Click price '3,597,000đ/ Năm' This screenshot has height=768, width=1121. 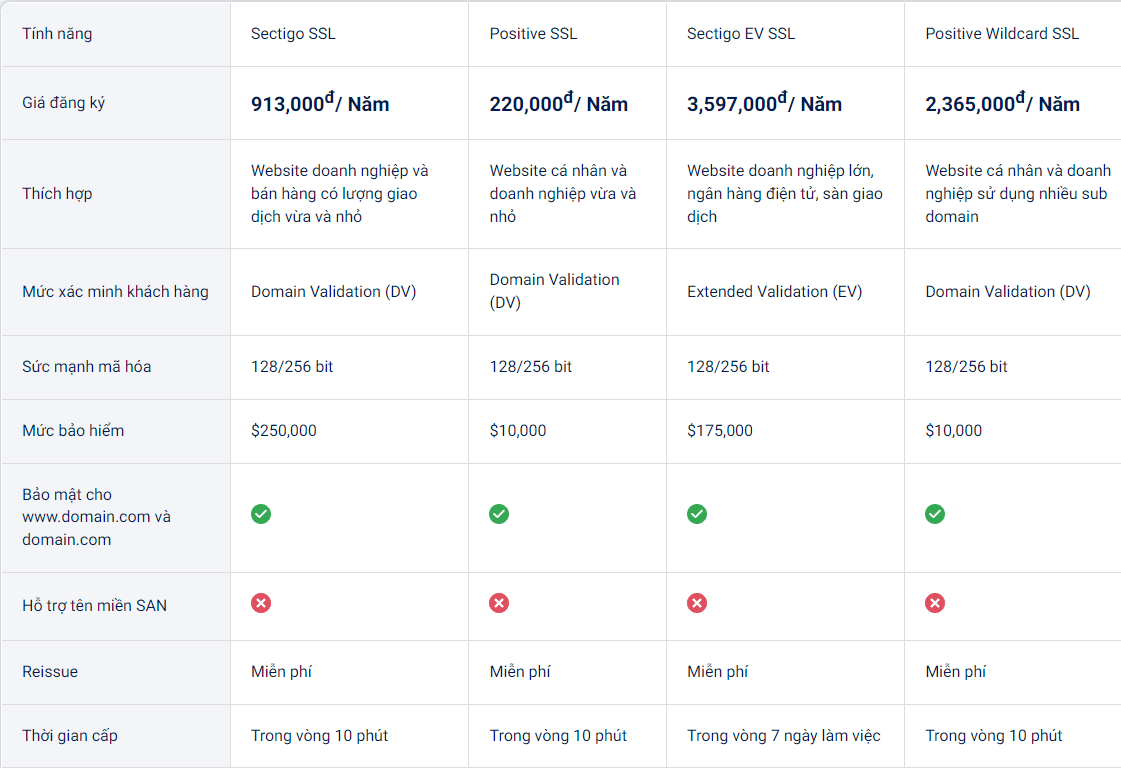pos(764,103)
